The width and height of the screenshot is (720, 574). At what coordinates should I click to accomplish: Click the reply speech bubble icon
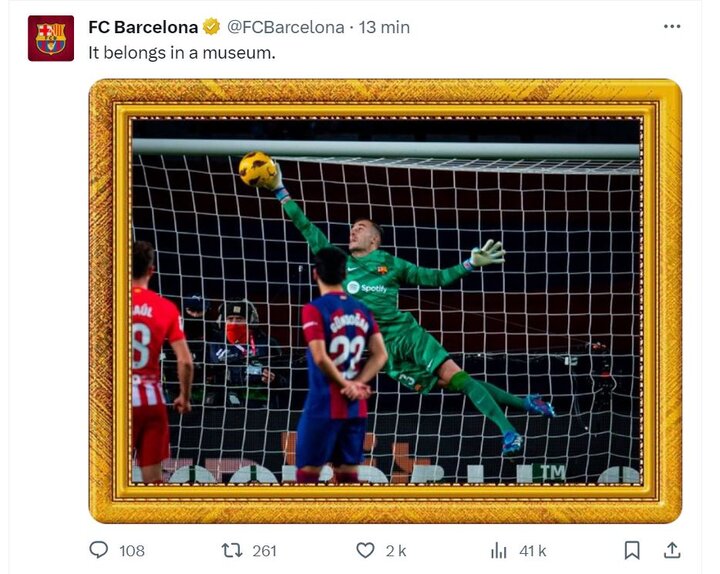point(99,550)
